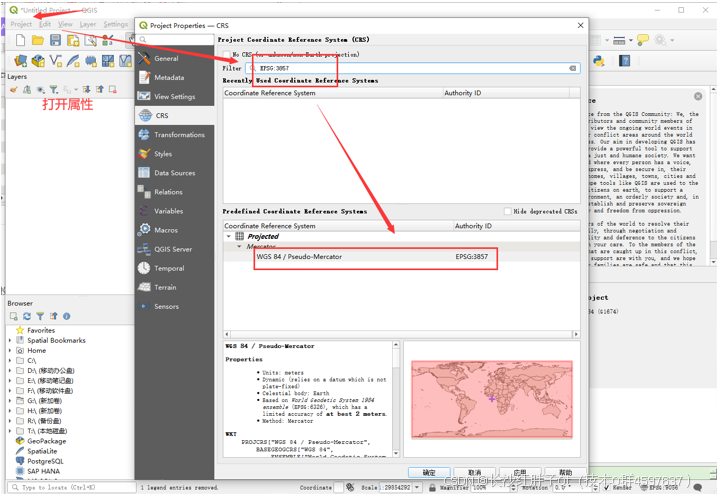The height and width of the screenshot is (494, 717).
Task: Toggle the Render checkbox in status bar
Action: pyautogui.click(x=607, y=488)
